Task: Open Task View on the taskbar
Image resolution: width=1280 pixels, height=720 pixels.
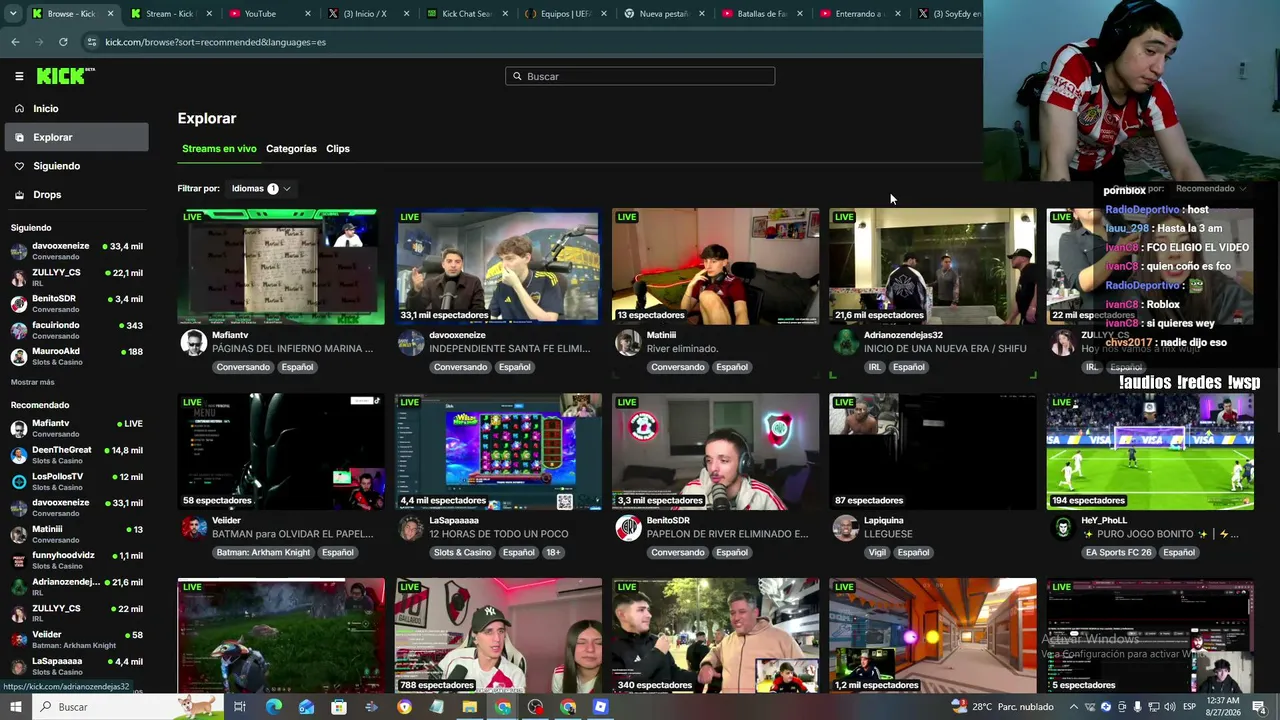Action: pyautogui.click(x=240, y=707)
